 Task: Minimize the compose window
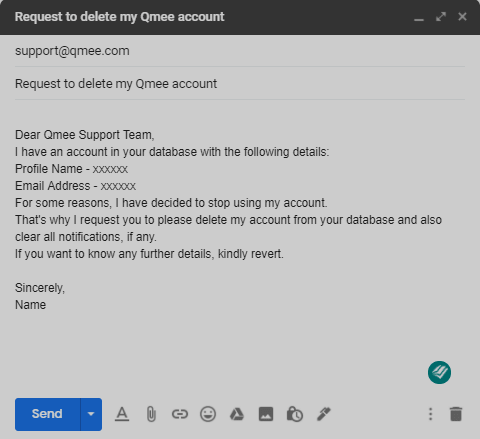pos(419,17)
